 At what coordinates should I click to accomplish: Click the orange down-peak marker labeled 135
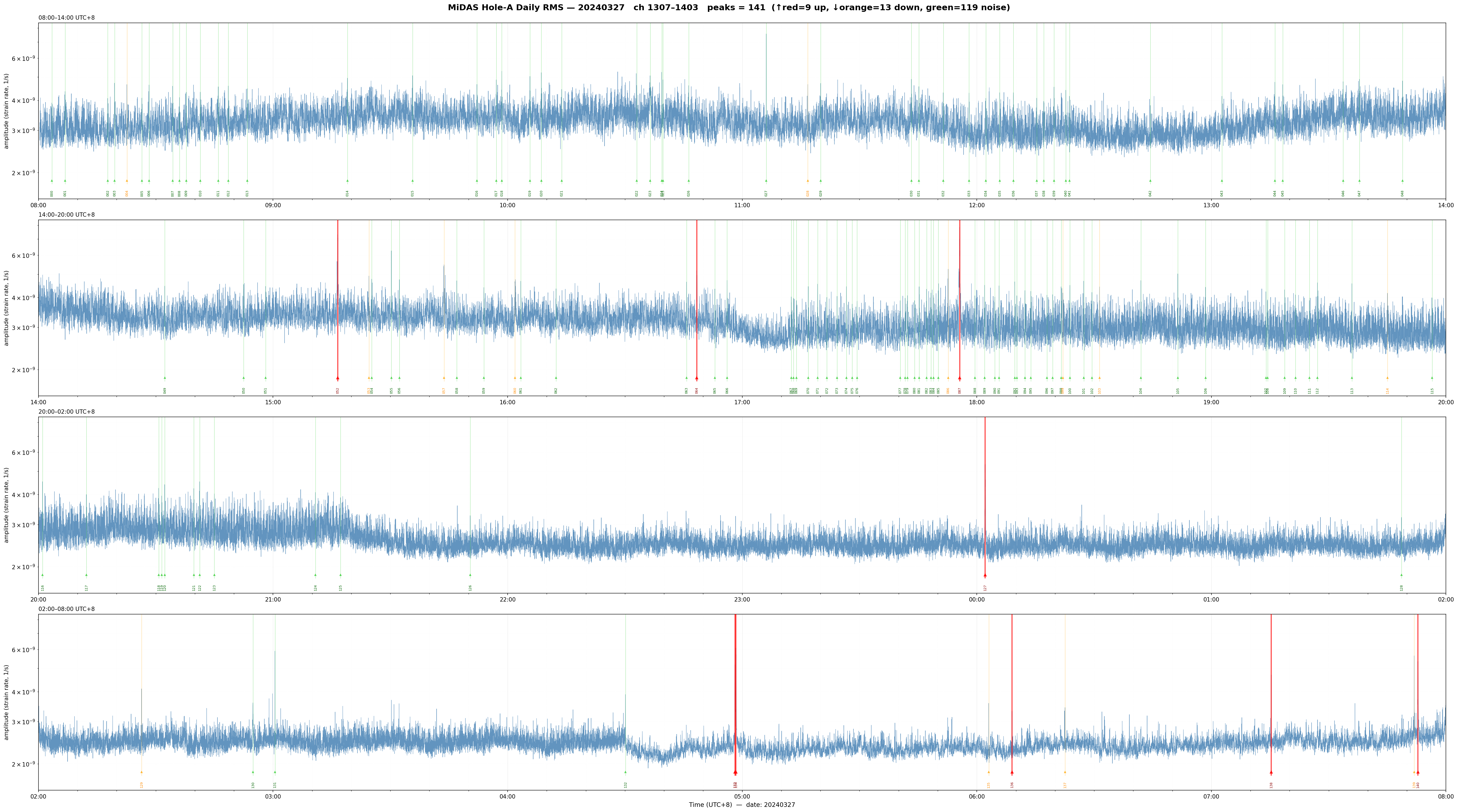pos(989,772)
